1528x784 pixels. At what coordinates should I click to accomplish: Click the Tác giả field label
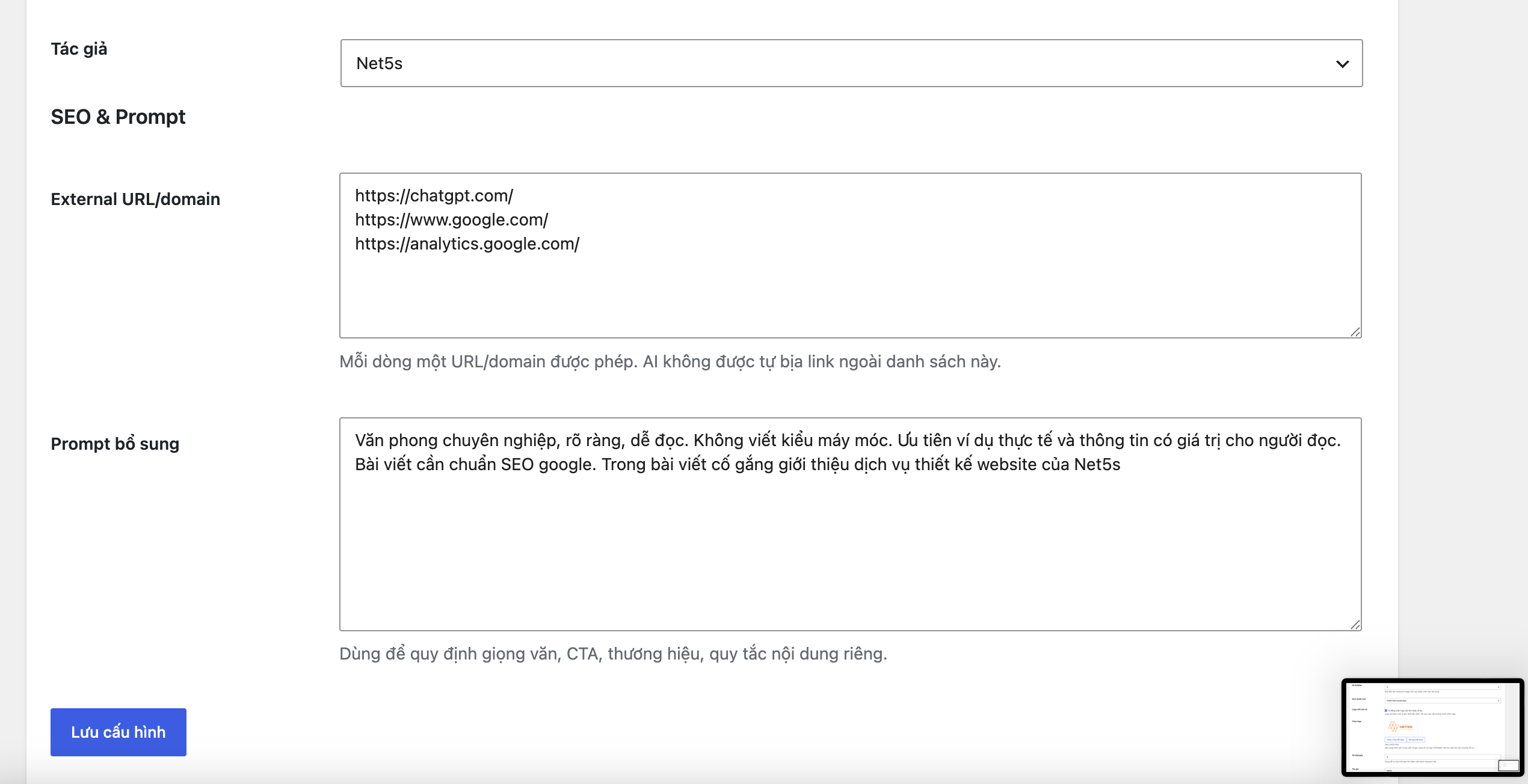[x=79, y=49]
